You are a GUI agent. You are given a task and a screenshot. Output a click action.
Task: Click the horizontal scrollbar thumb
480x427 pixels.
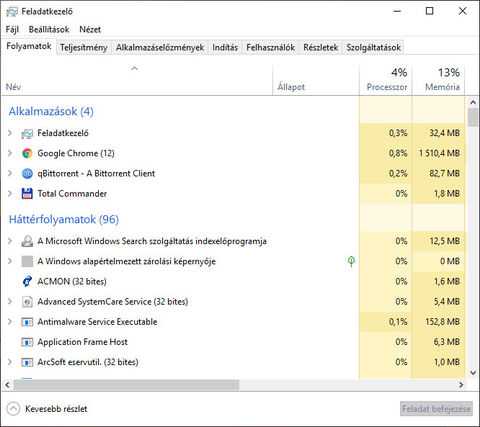coord(126,385)
